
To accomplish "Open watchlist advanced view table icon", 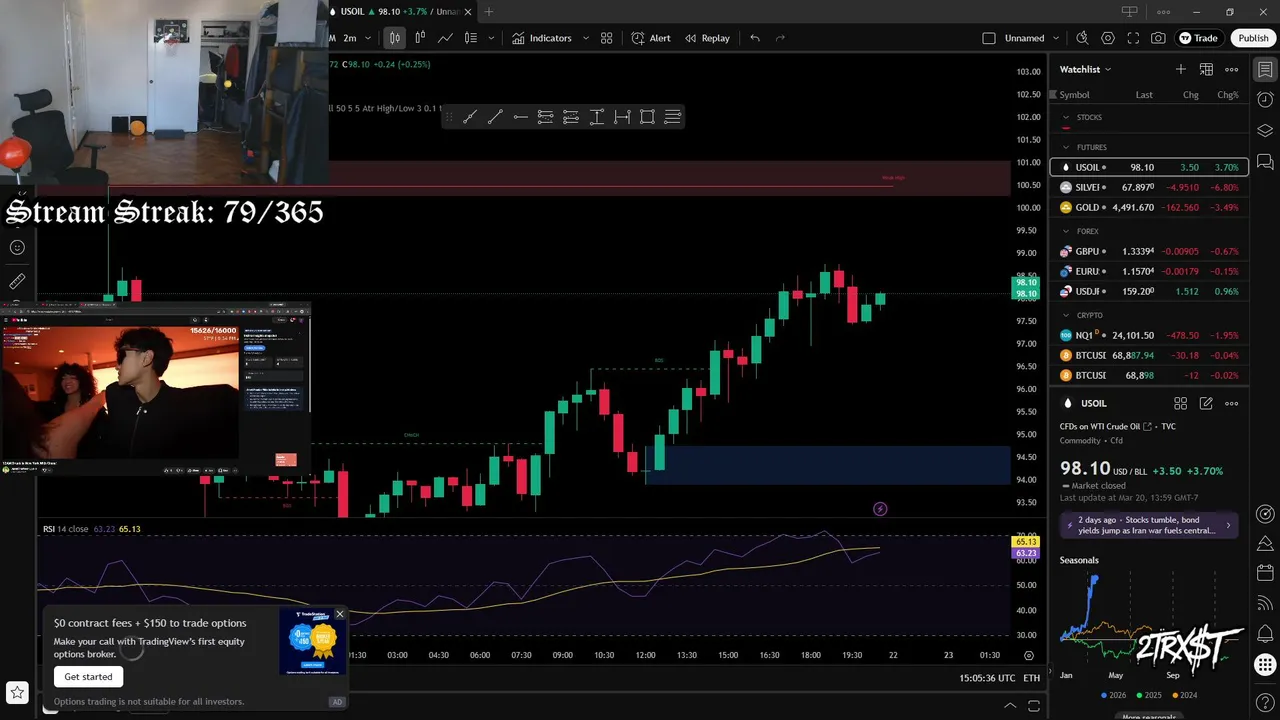I will tap(1206, 69).
